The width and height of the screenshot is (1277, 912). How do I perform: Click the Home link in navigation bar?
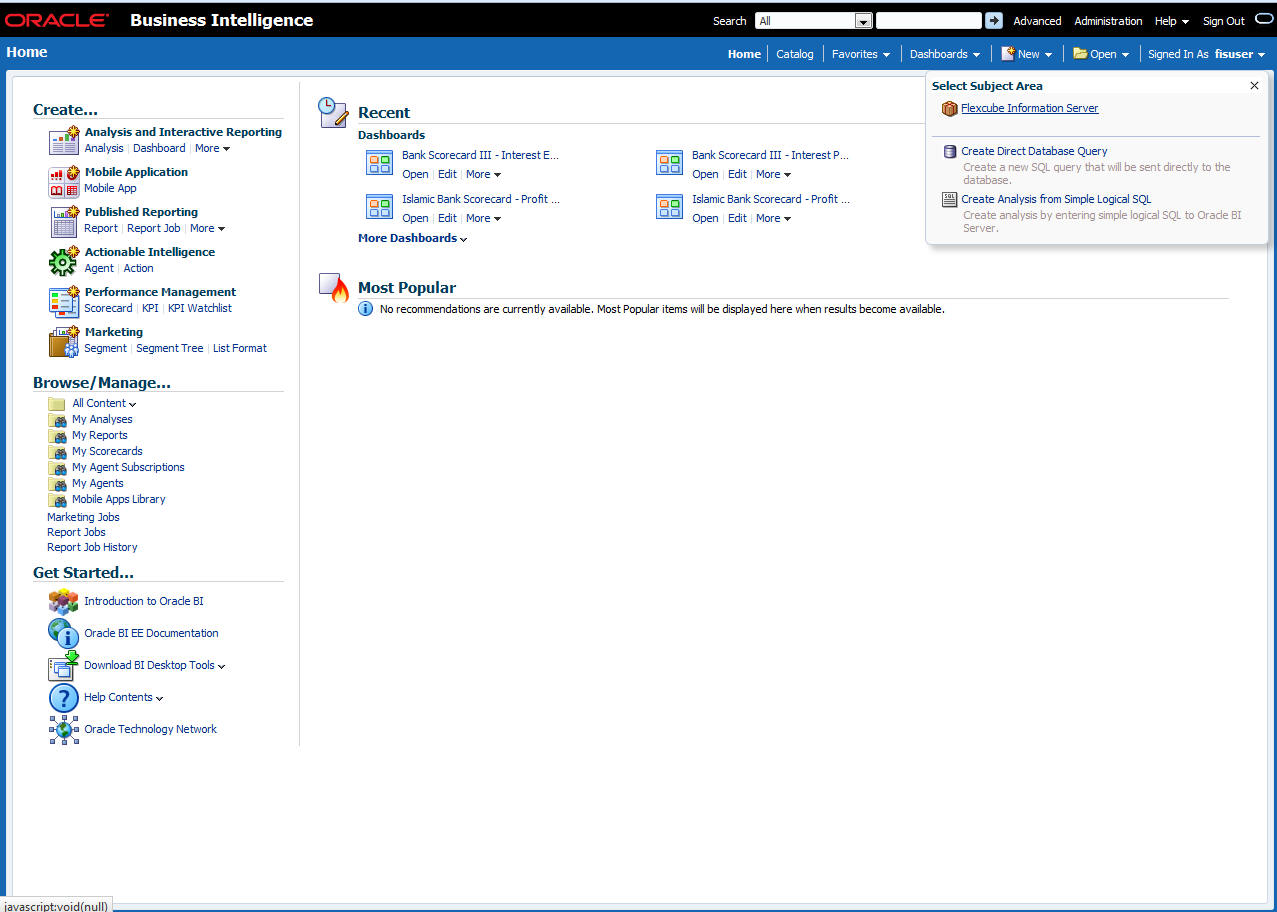(744, 54)
